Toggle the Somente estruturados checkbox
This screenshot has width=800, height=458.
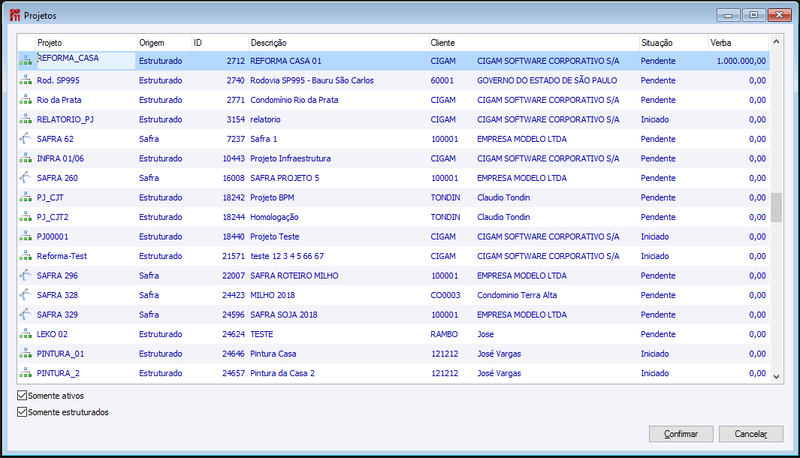pyautogui.click(x=22, y=412)
